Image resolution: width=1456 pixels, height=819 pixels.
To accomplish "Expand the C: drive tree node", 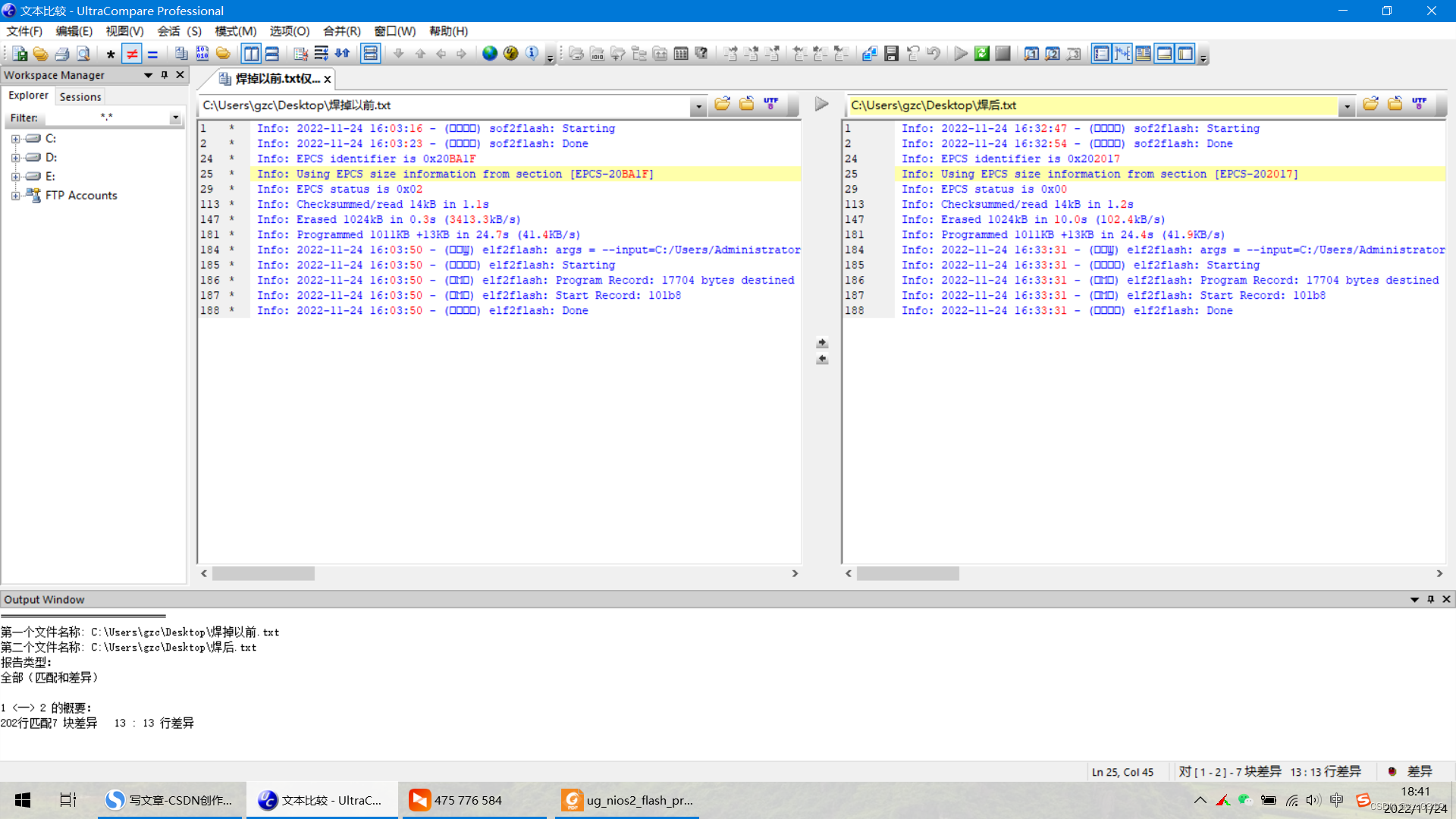I will pyautogui.click(x=15, y=138).
